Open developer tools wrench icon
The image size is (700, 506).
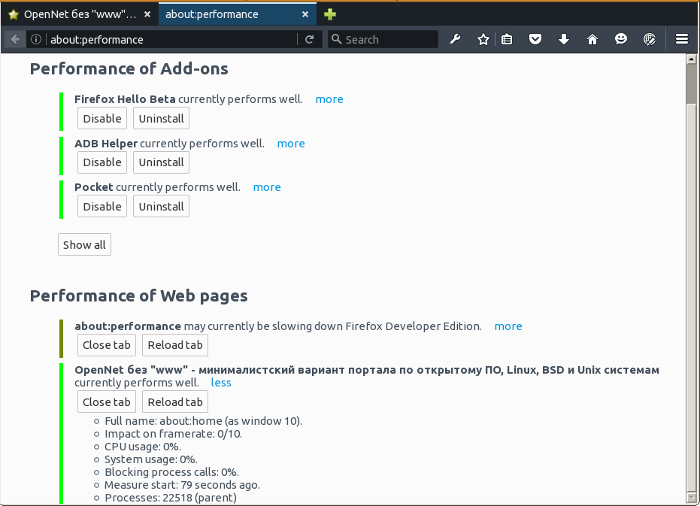tap(455, 39)
